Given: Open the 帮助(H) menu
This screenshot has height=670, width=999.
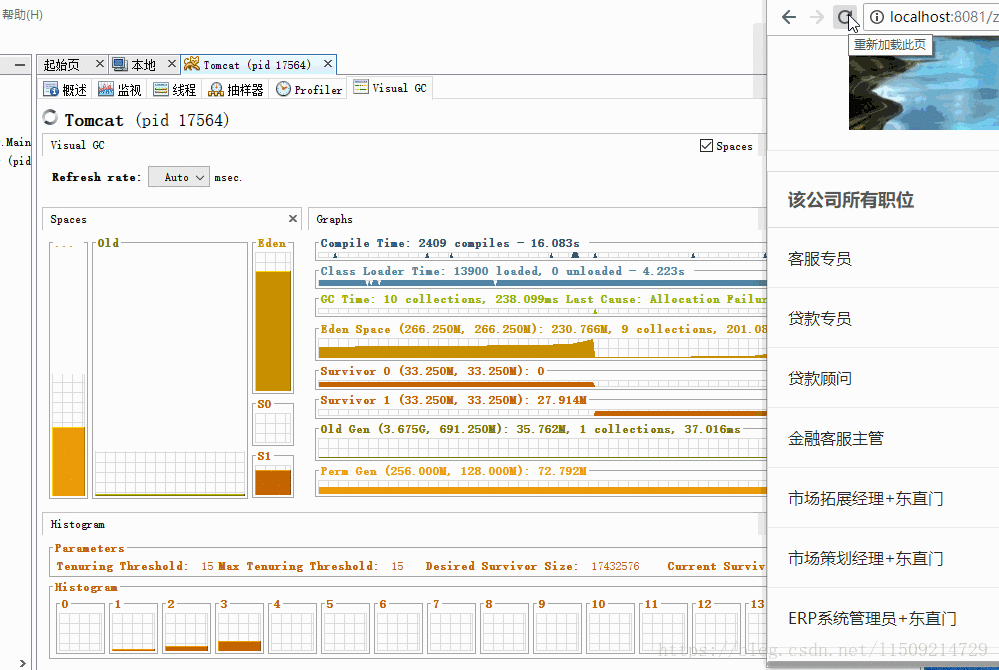Looking at the screenshot, I should click(x=22, y=14).
